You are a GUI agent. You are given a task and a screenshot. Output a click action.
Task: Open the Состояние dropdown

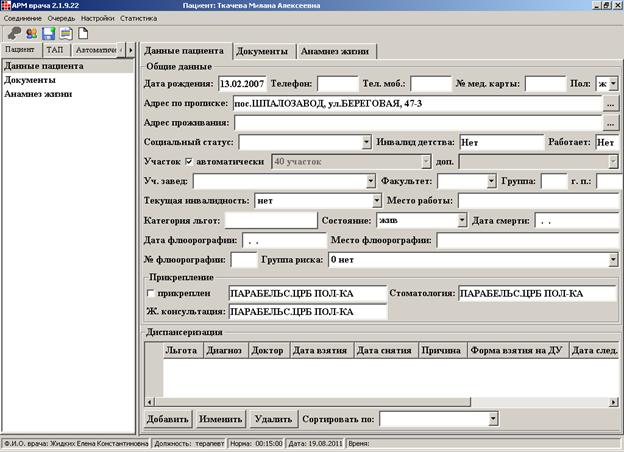click(x=462, y=220)
